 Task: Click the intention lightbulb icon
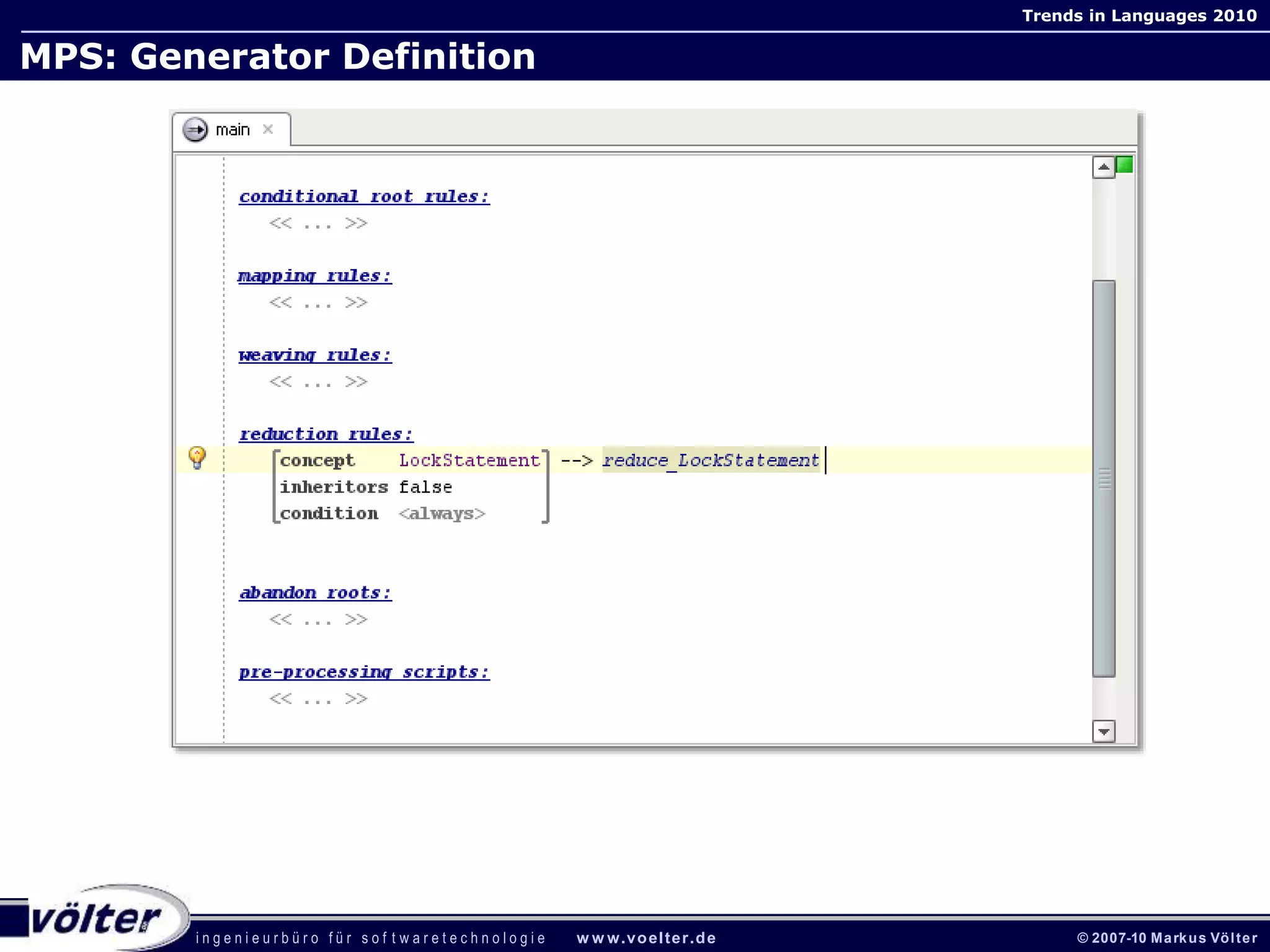197,457
